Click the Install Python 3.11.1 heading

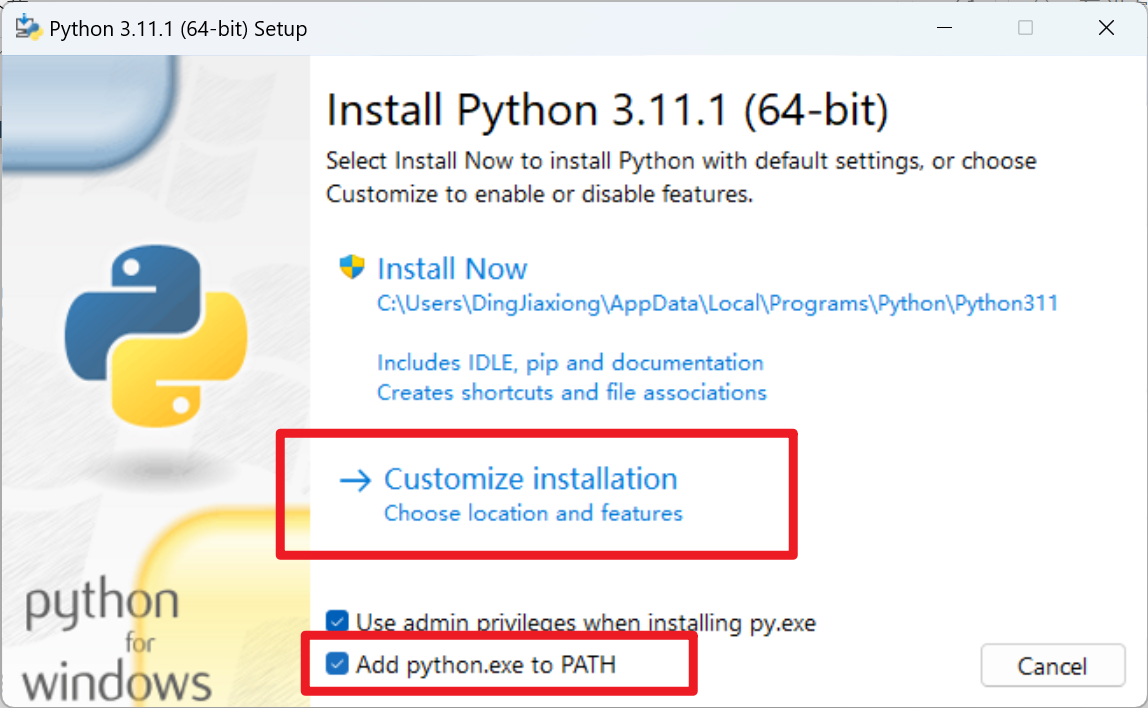click(x=606, y=110)
